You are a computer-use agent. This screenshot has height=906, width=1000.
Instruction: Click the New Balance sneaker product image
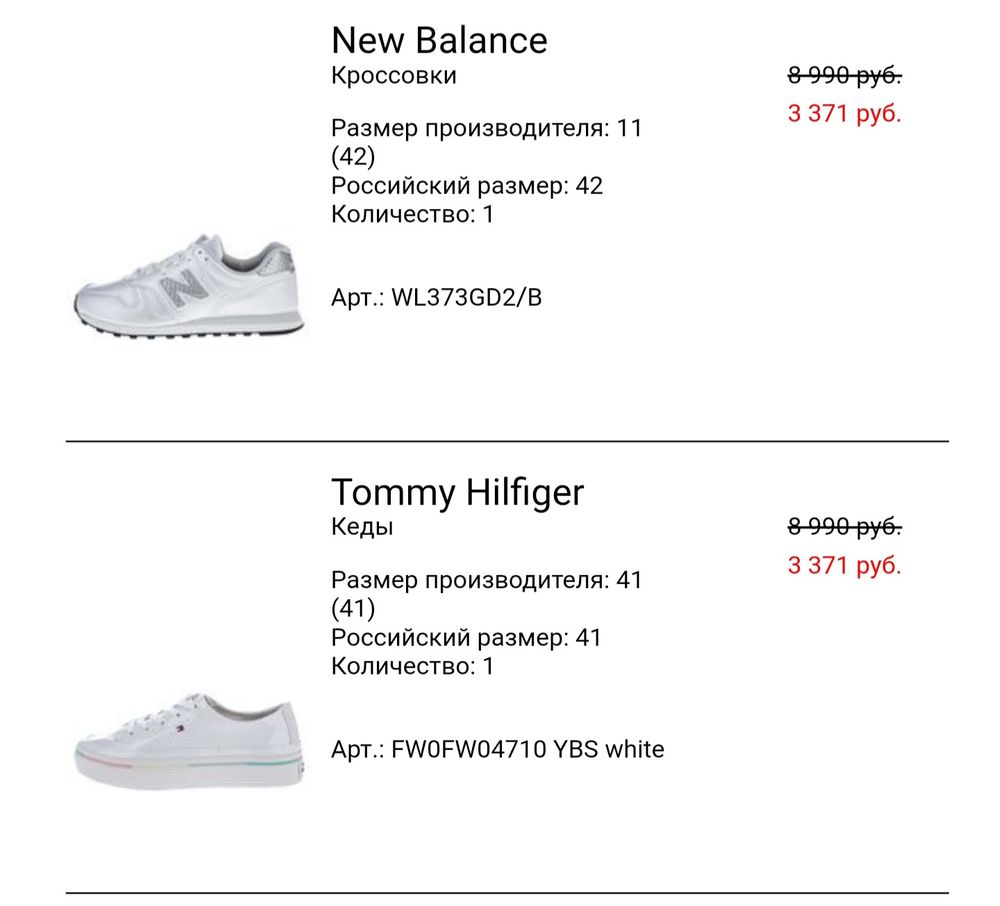coord(190,290)
